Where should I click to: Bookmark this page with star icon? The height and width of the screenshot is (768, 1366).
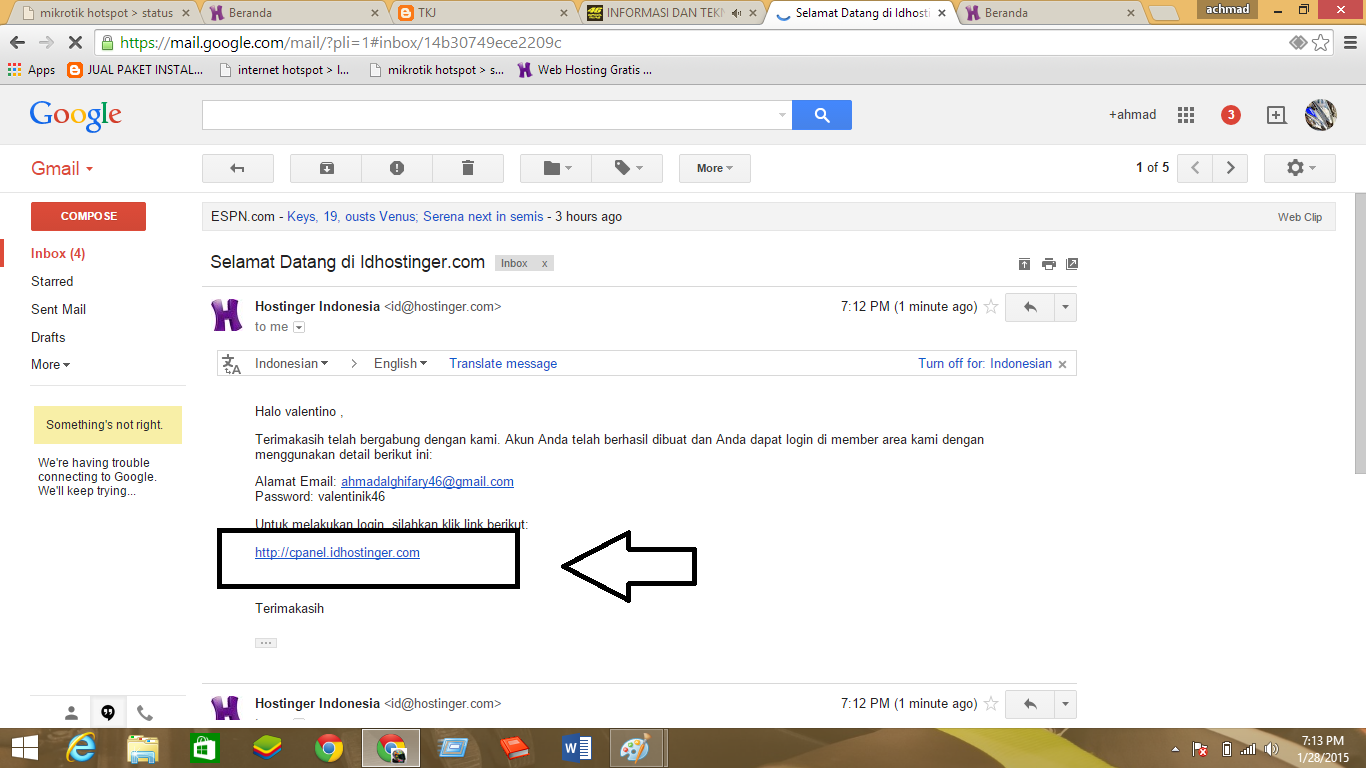pyautogui.click(x=1321, y=43)
